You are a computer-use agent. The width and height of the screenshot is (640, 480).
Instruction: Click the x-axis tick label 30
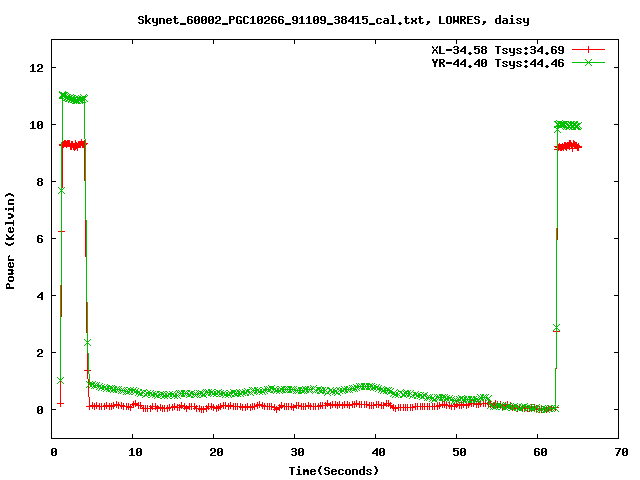click(297, 452)
